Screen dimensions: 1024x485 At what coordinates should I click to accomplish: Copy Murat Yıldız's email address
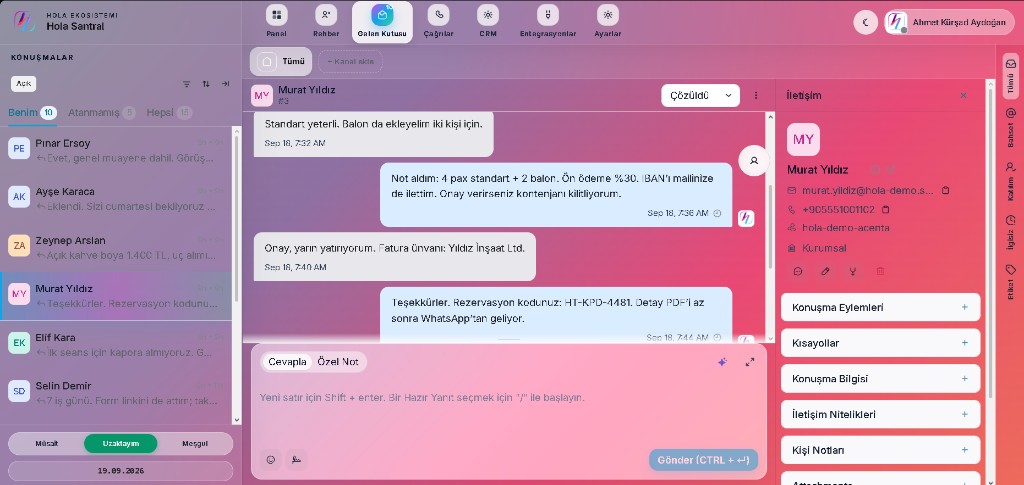coord(945,191)
